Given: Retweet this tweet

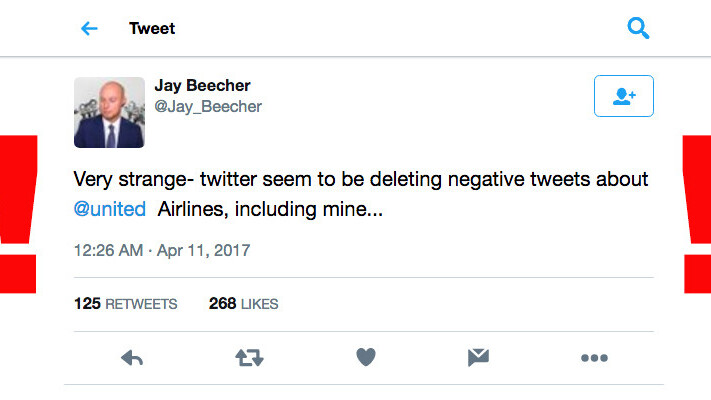Looking at the screenshot, I should tap(249, 357).
